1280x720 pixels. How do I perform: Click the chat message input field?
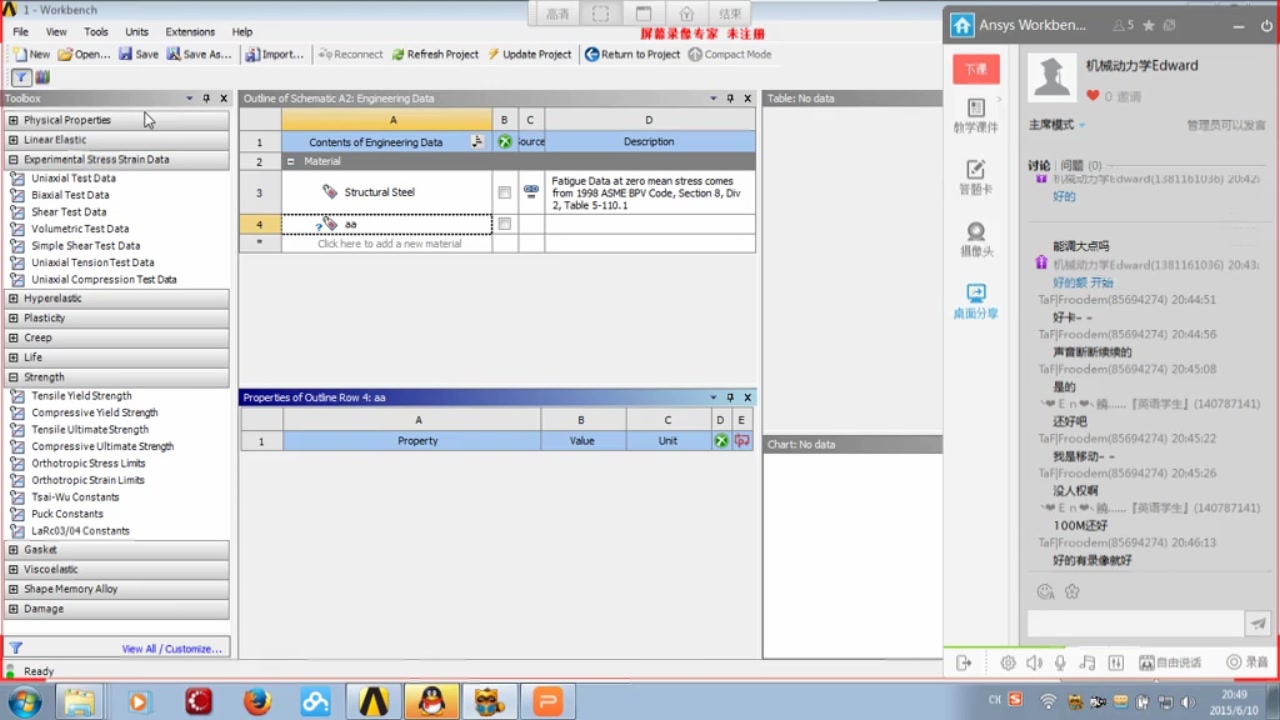tap(1135, 623)
